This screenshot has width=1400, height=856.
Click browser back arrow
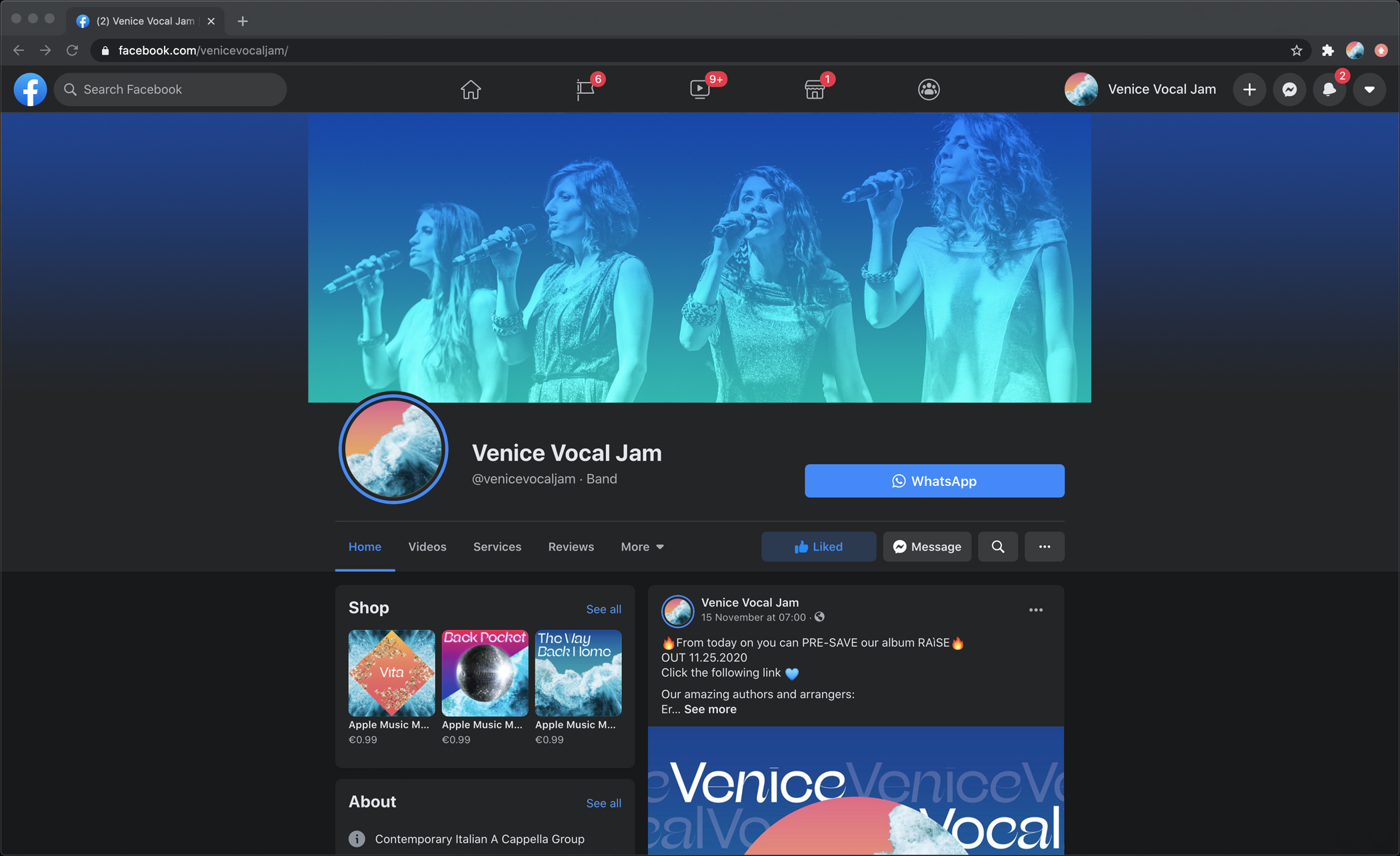[19, 50]
